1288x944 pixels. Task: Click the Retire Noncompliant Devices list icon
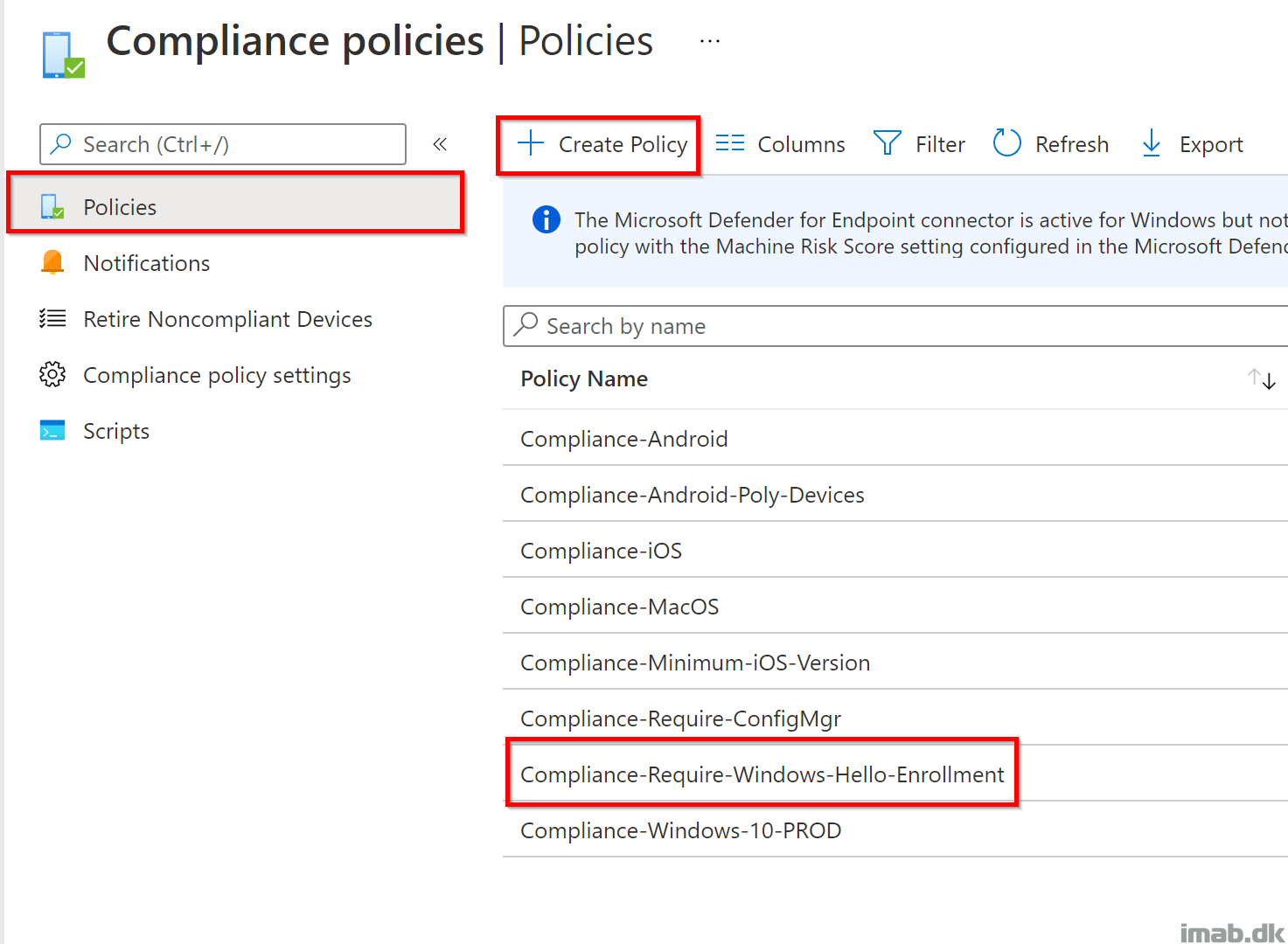click(x=52, y=318)
